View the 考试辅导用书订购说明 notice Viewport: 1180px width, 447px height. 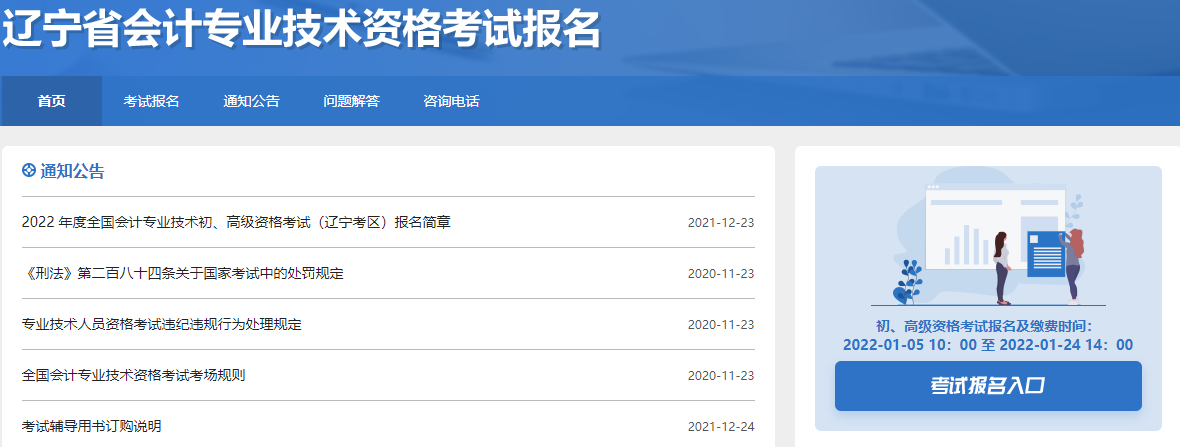coord(91,426)
